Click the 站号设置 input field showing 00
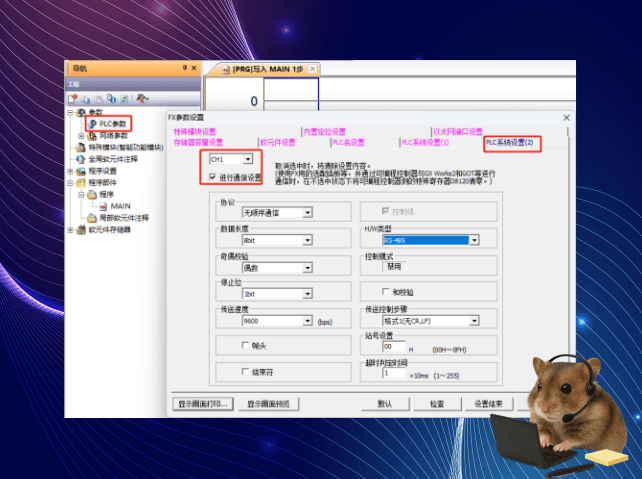The height and width of the screenshot is (479, 642). click(x=394, y=347)
